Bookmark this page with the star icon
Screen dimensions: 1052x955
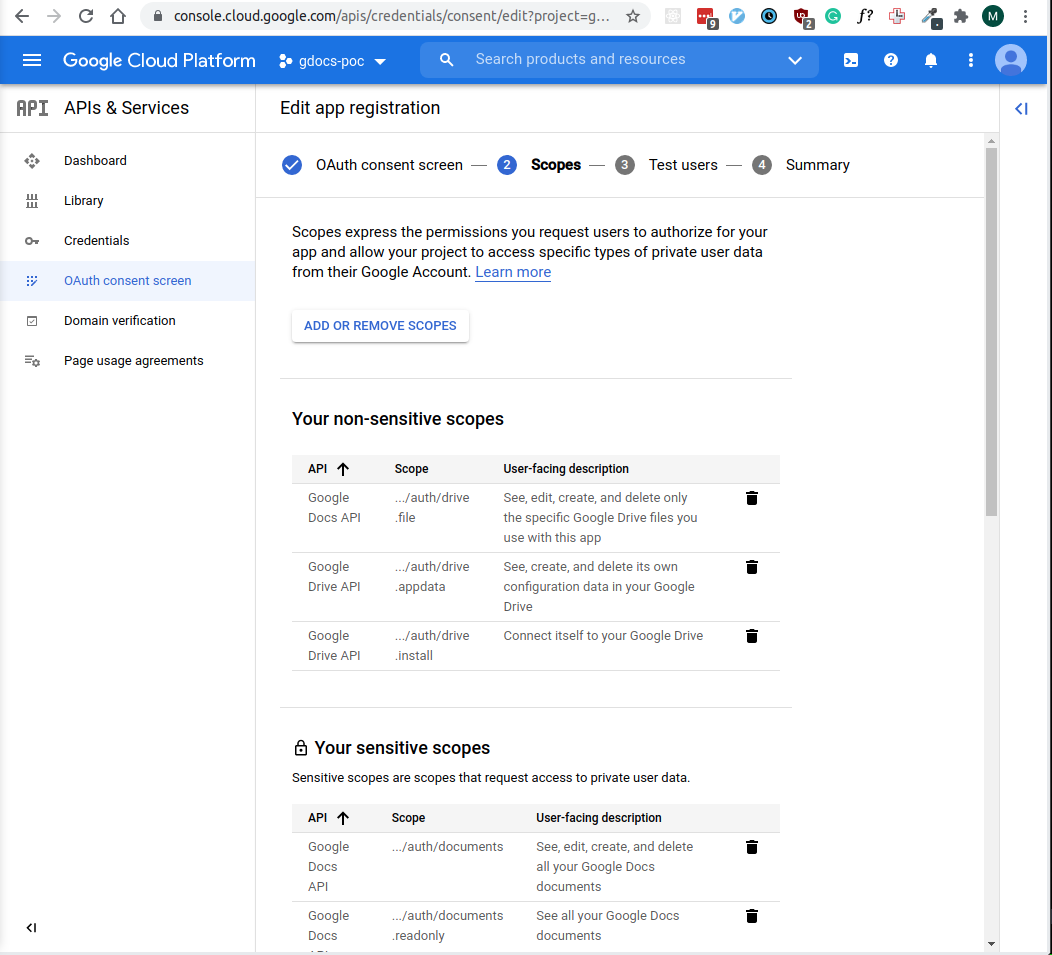632,16
